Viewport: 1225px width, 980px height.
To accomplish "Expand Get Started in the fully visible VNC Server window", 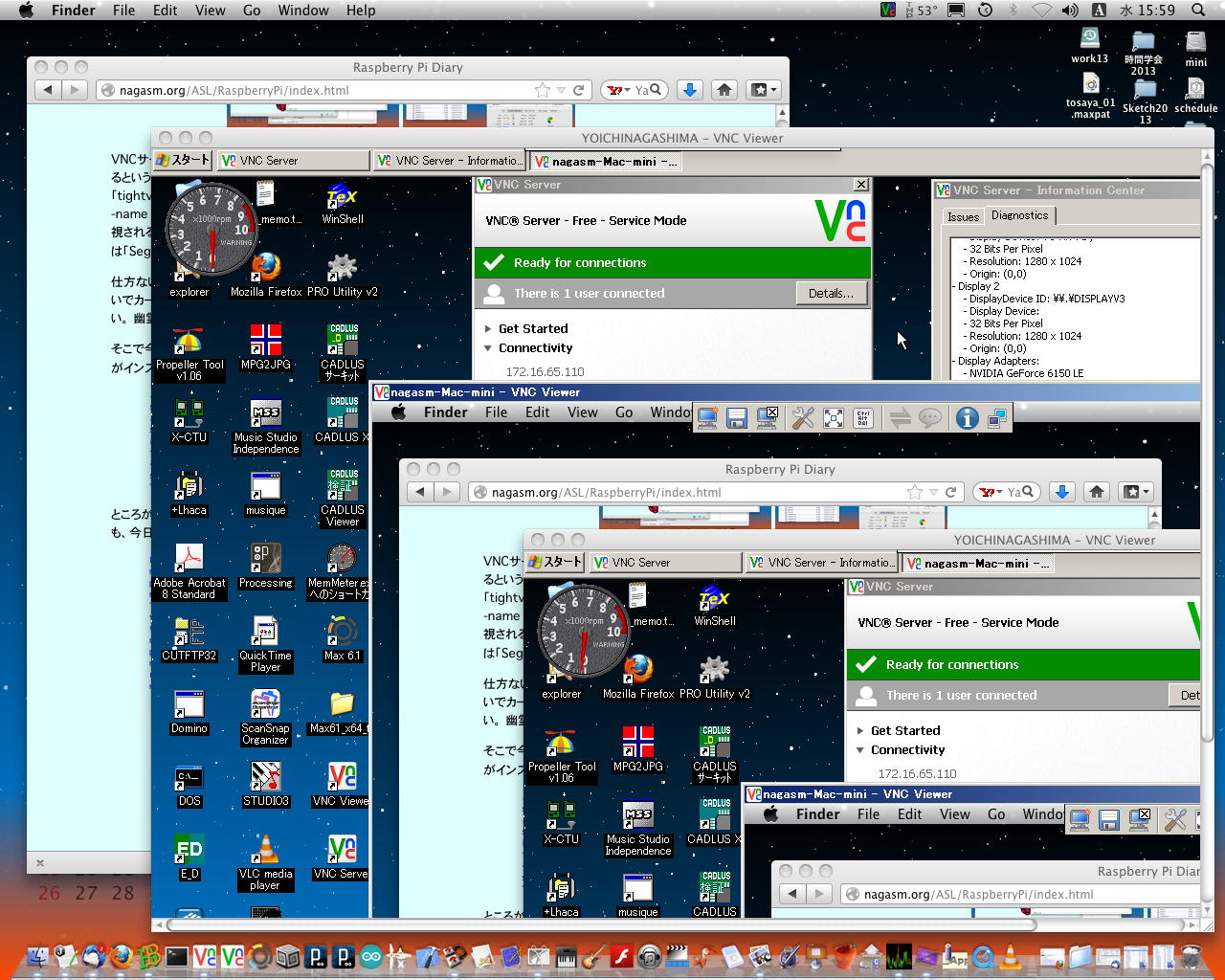I will pos(488,328).
